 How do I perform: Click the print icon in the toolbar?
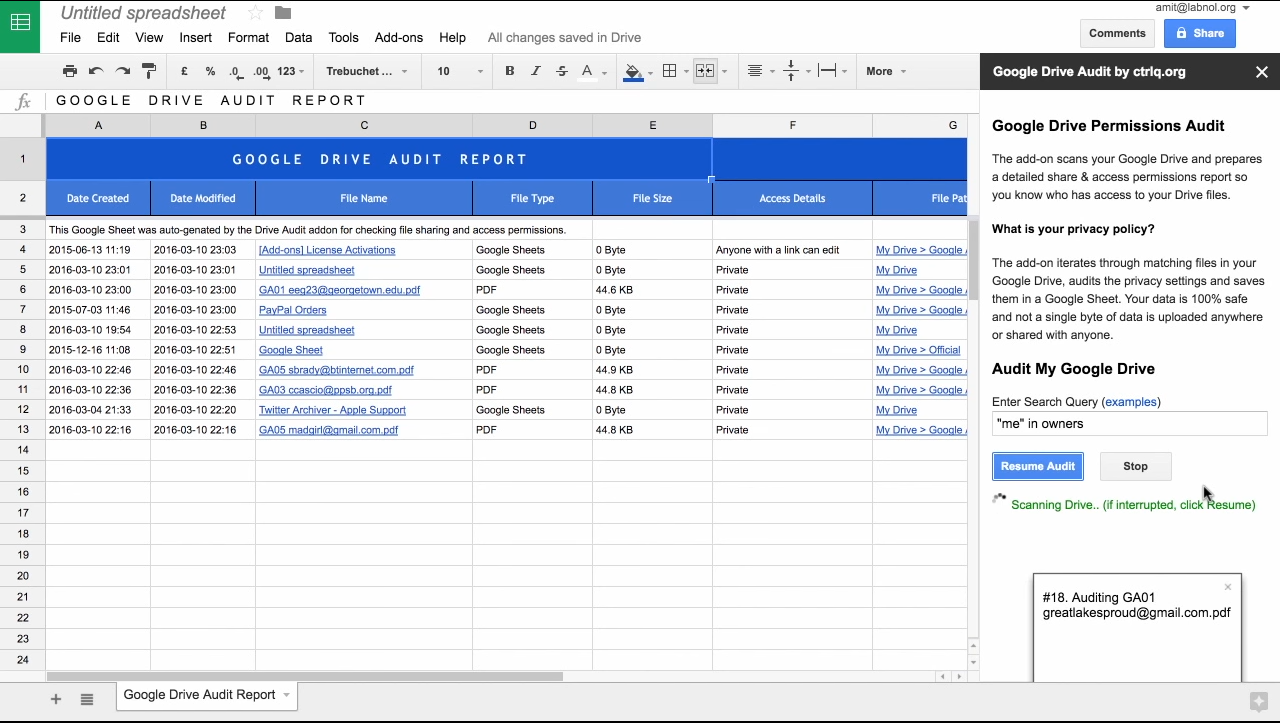click(x=70, y=71)
